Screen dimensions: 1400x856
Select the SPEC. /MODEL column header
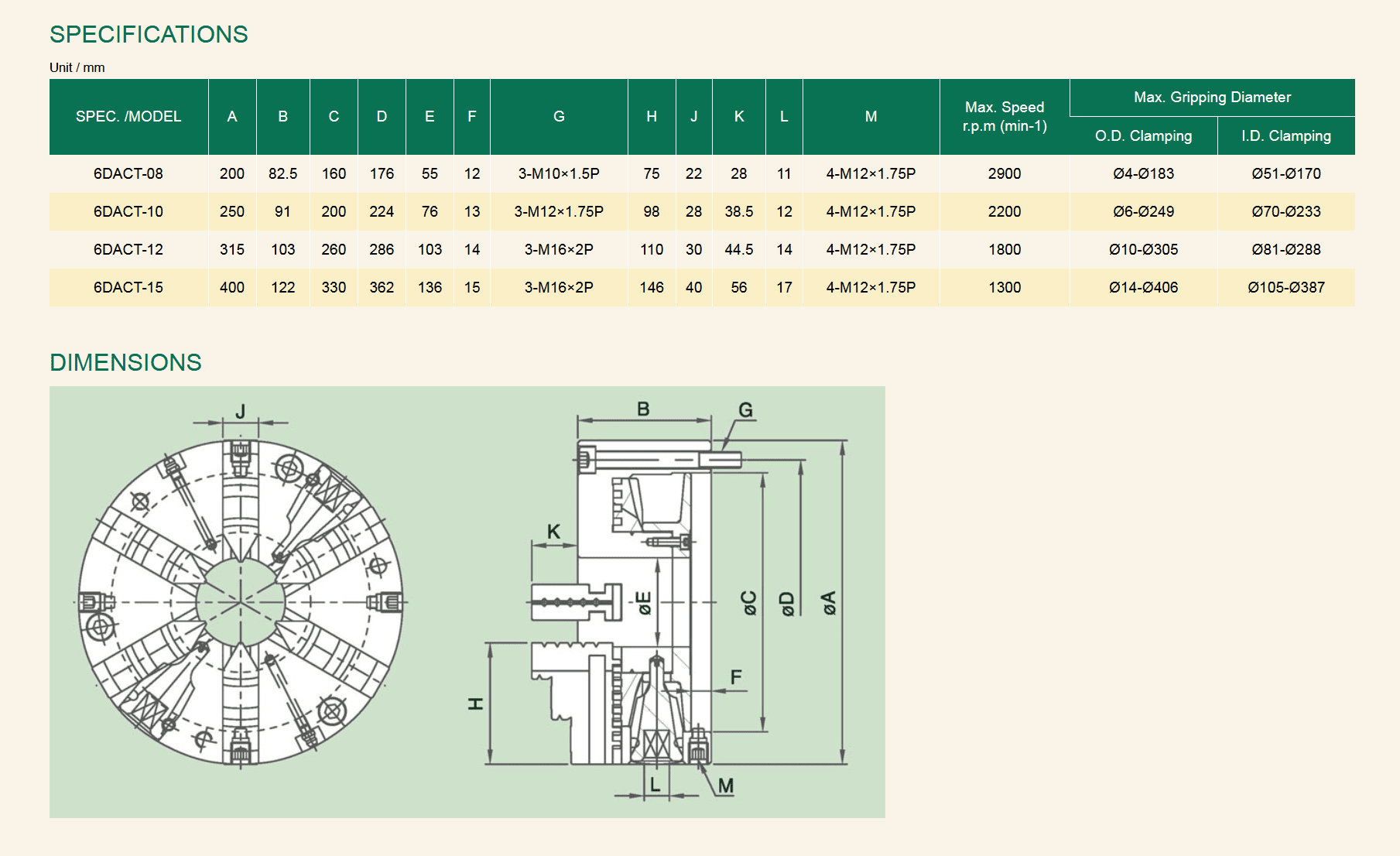[128, 117]
